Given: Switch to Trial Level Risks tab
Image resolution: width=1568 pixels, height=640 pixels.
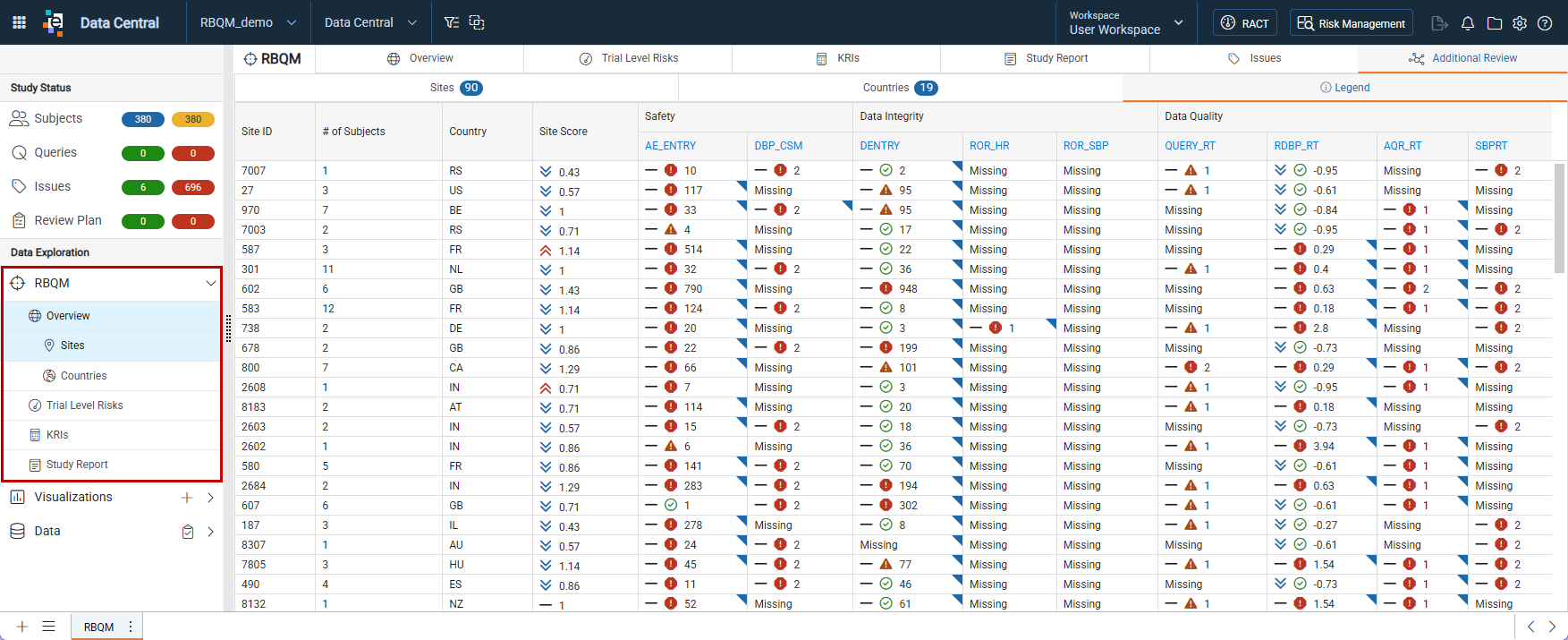Looking at the screenshot, I should coord(628,58).
